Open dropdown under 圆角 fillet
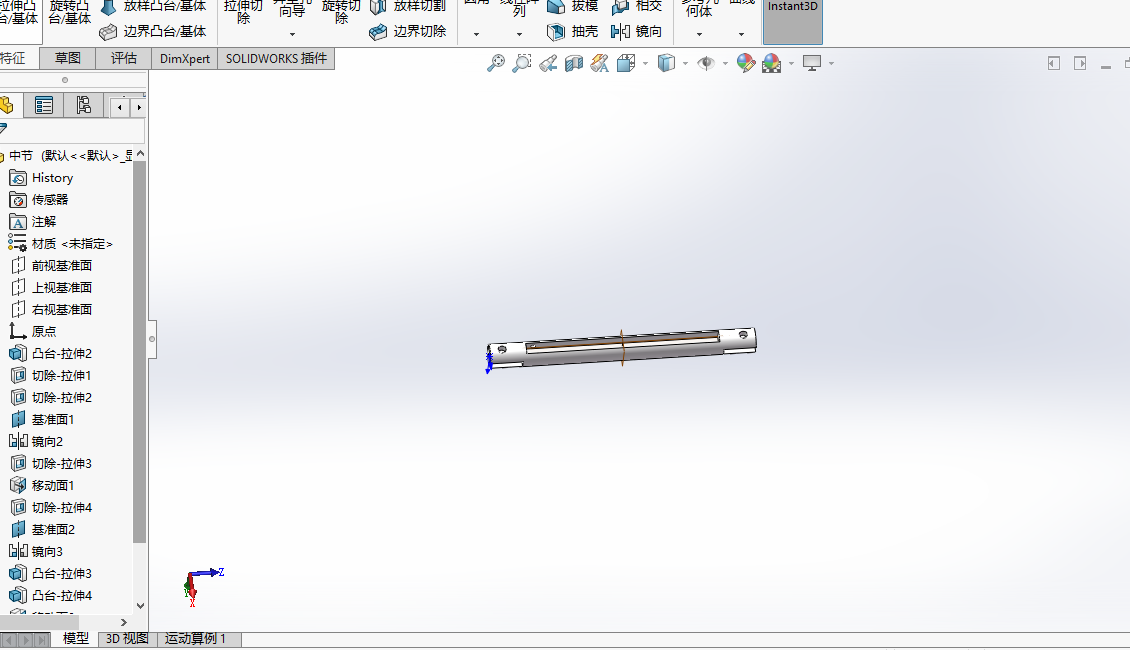The image size is (1130, 650). pyautogui.click(x=476, y=35)
